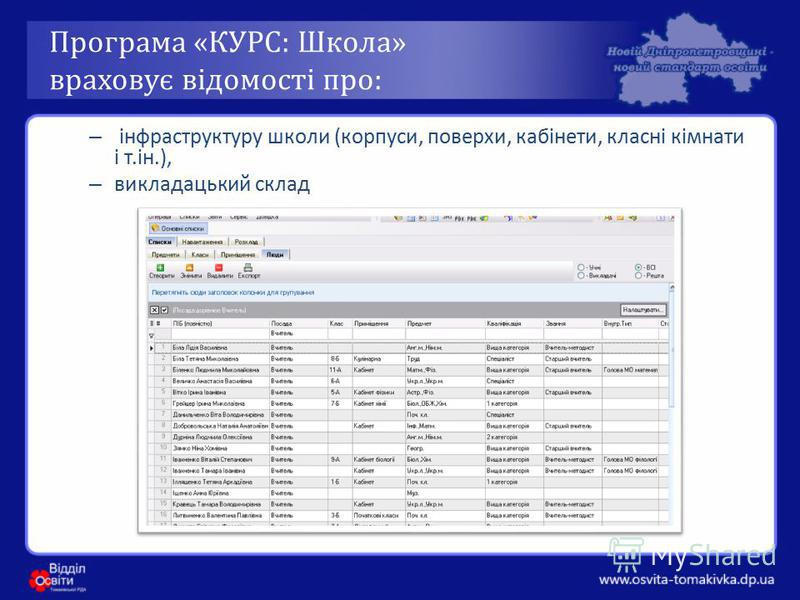The height and width of the screenshot is (600, 800).
Task: Click the Налаштувати... button
Action: coord(643,310)
